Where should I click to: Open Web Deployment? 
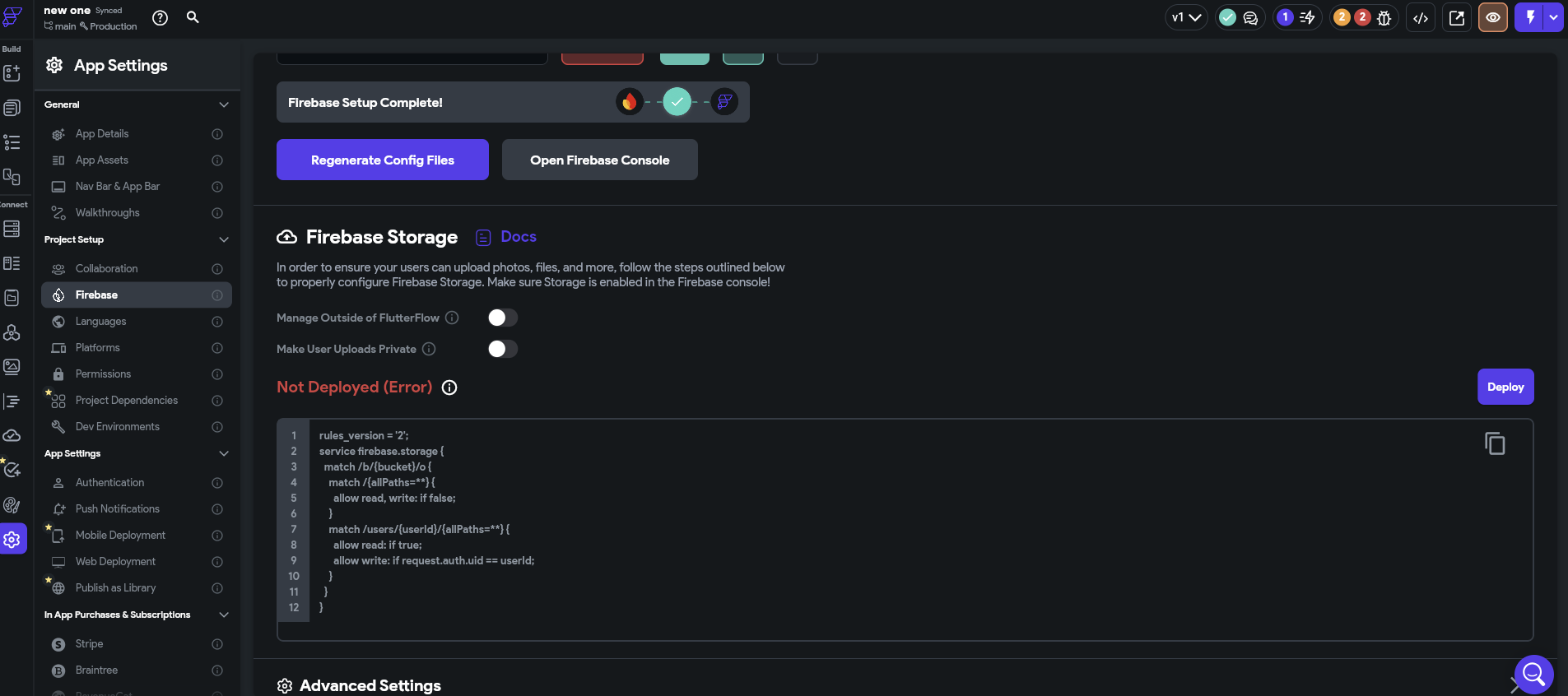tap(137, 562)
